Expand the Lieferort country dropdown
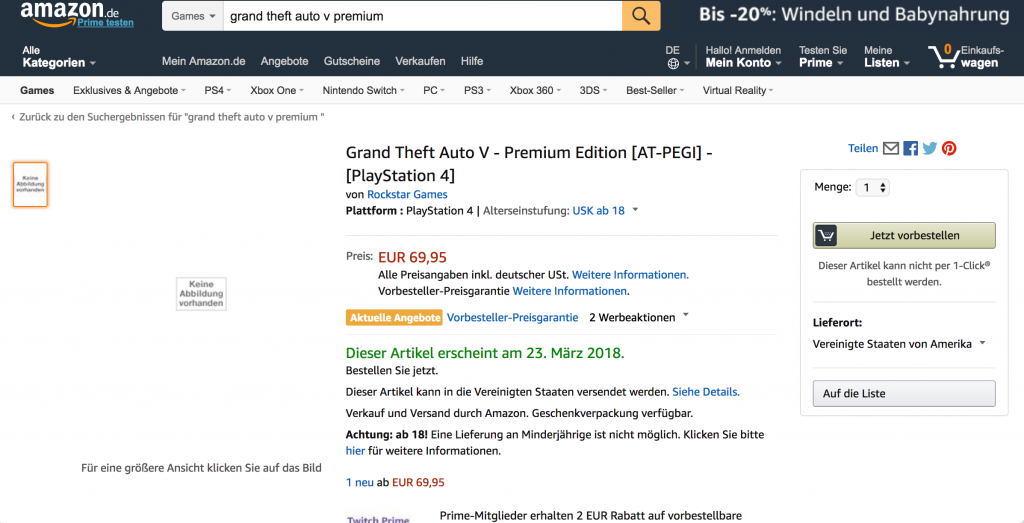1024x523 pixels. coord(898,344)
